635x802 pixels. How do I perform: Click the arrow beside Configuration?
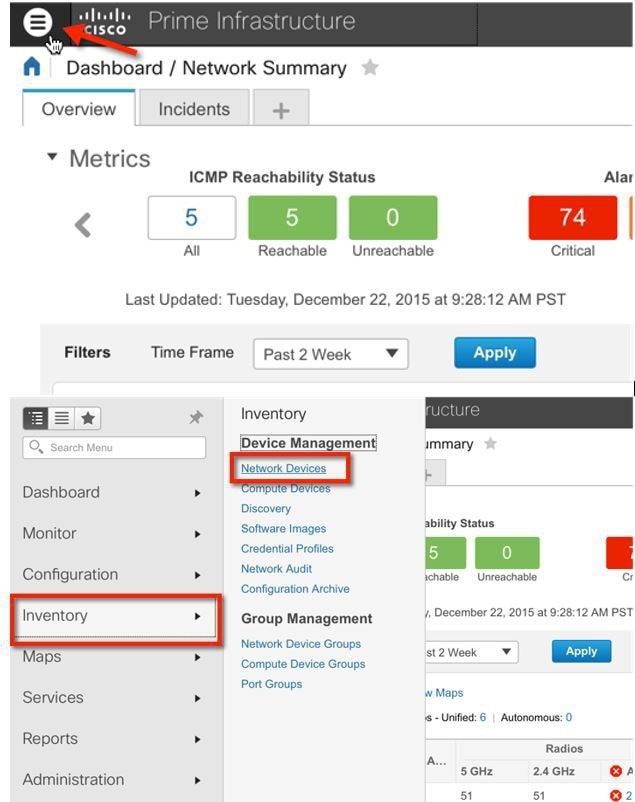[x=198, y=575]
